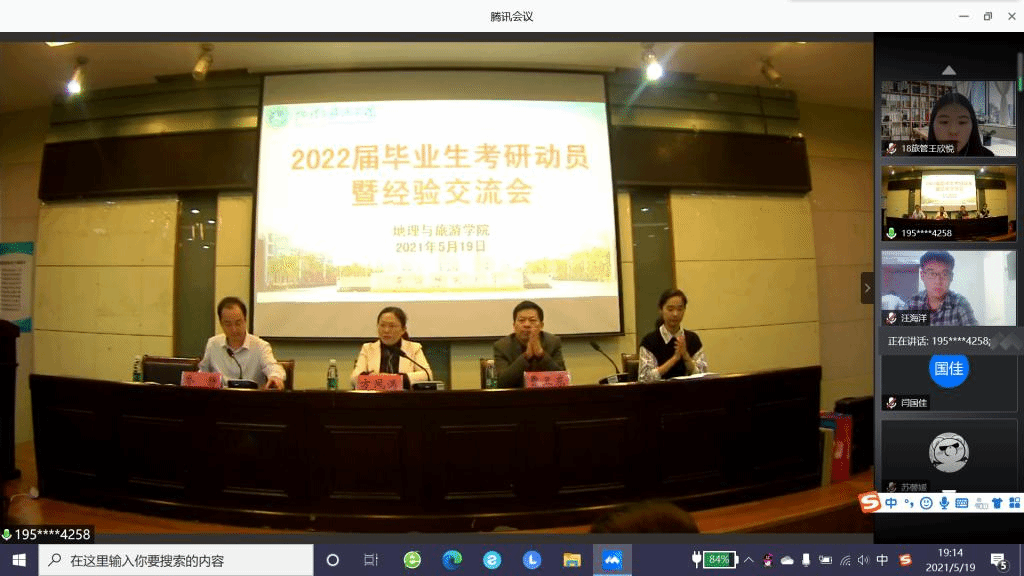The width and height of the screenshot is (1024, 576).
Task: Toggle Sogou toolbar Chinese/English mode
Action: 891,502
